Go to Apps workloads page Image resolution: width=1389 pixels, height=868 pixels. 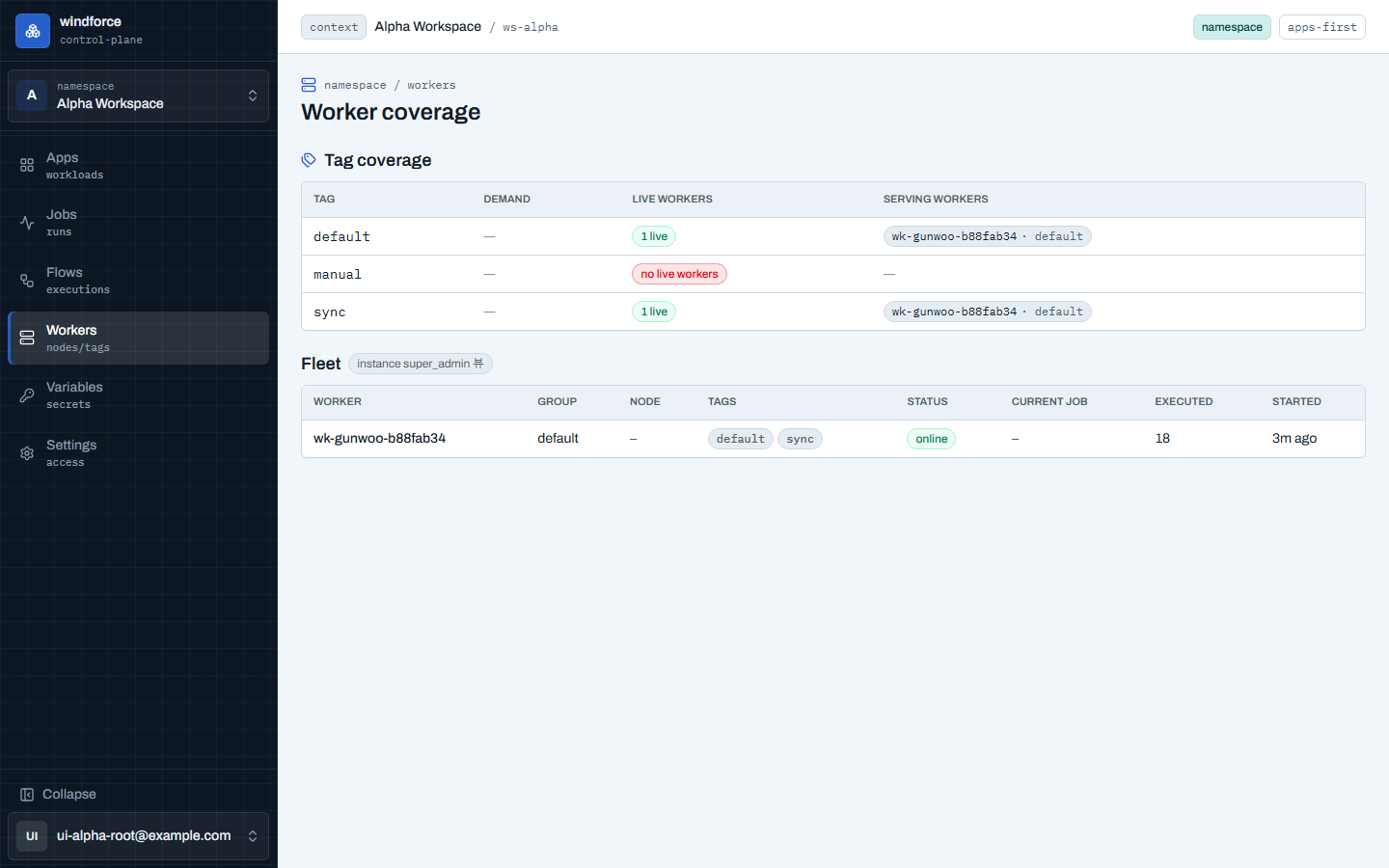(138, 165)
